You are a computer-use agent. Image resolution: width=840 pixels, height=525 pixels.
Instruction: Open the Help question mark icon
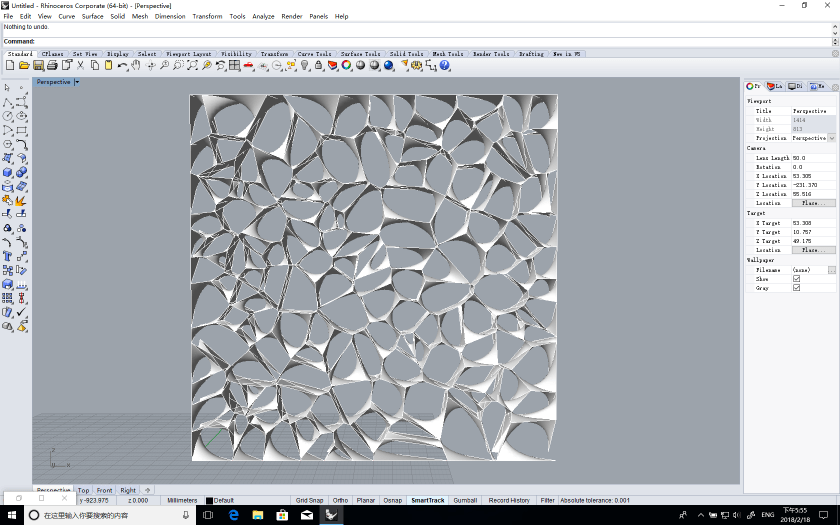click(445, 65)
